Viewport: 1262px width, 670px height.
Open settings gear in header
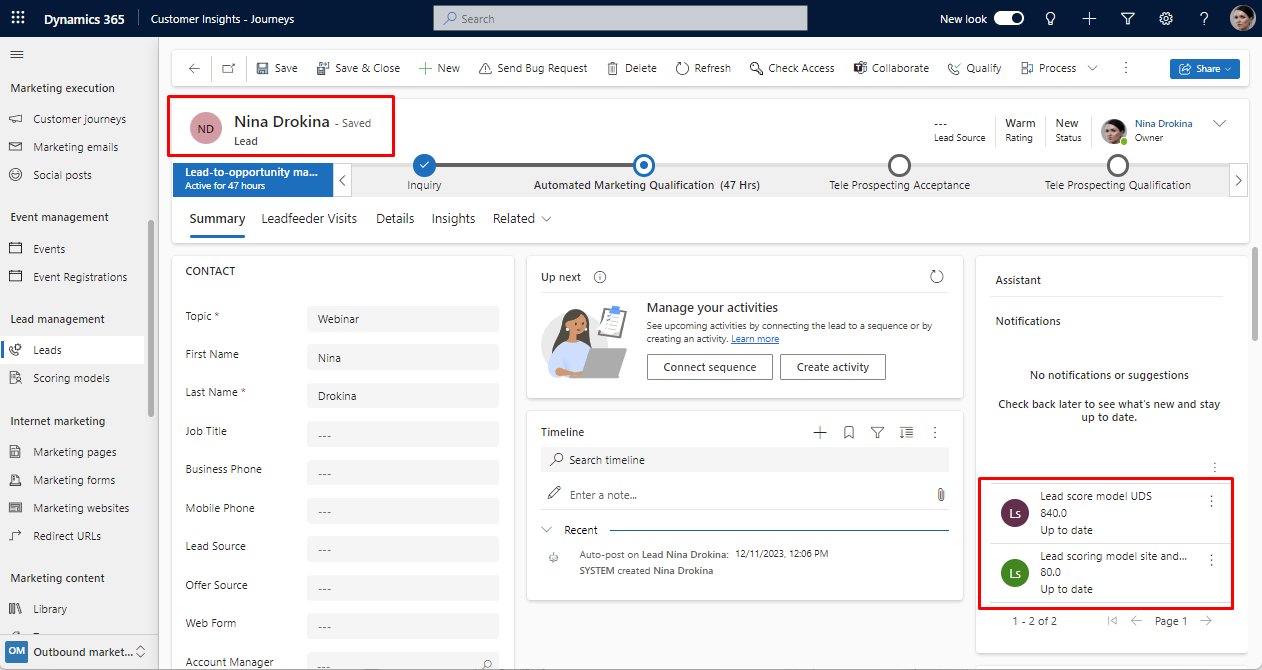click(x=1166, y=19)
